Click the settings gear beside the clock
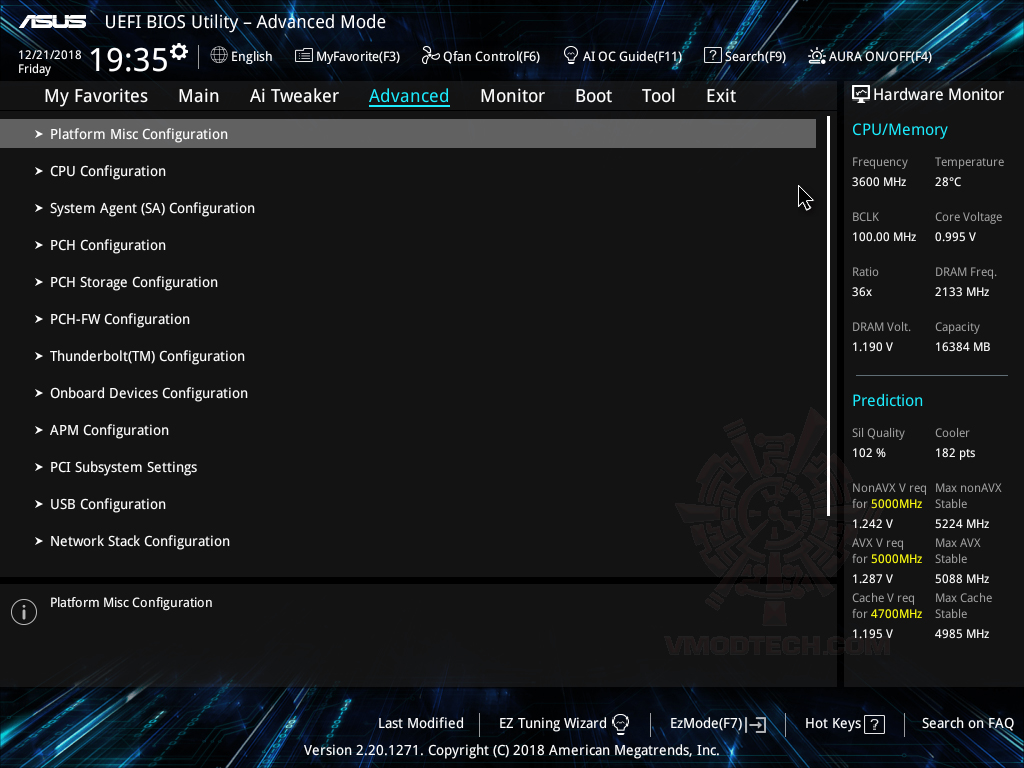 click(178, 52)
